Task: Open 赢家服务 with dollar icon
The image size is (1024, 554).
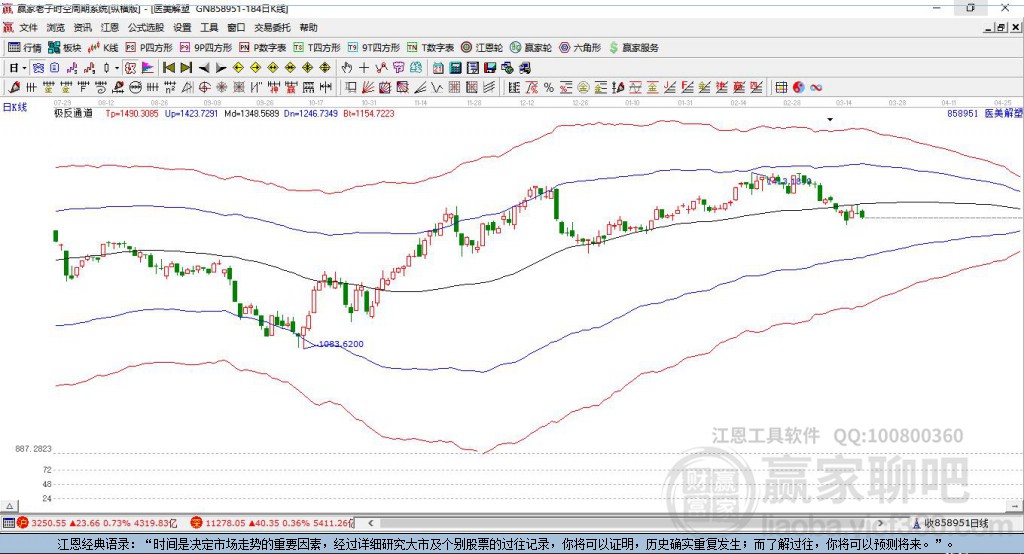Action: click(x=634, y=48)
